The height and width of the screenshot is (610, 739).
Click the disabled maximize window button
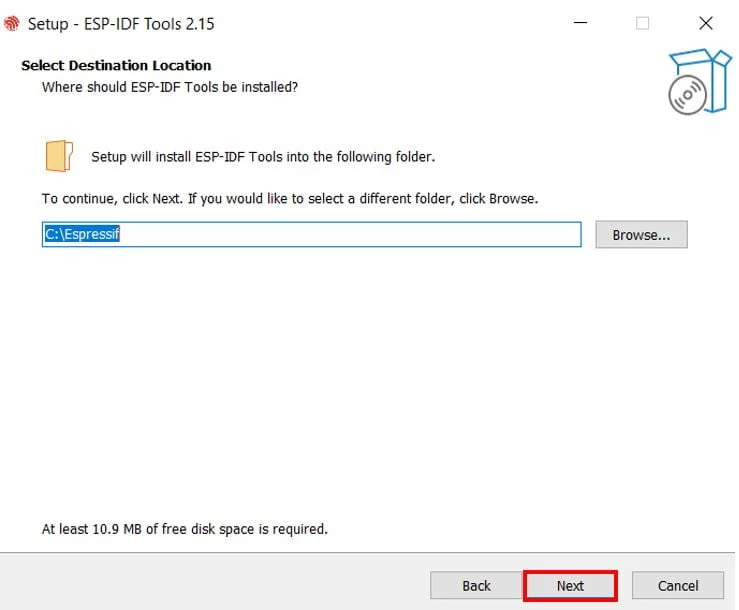point(642,23)
